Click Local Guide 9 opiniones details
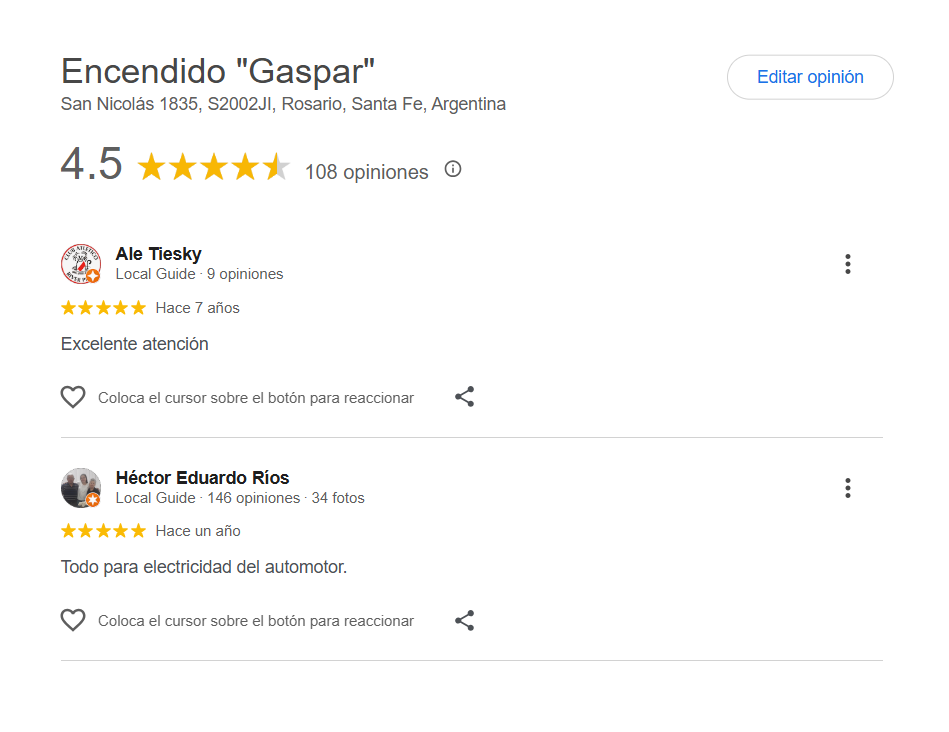Screen dimensions: 949x732 199,274
